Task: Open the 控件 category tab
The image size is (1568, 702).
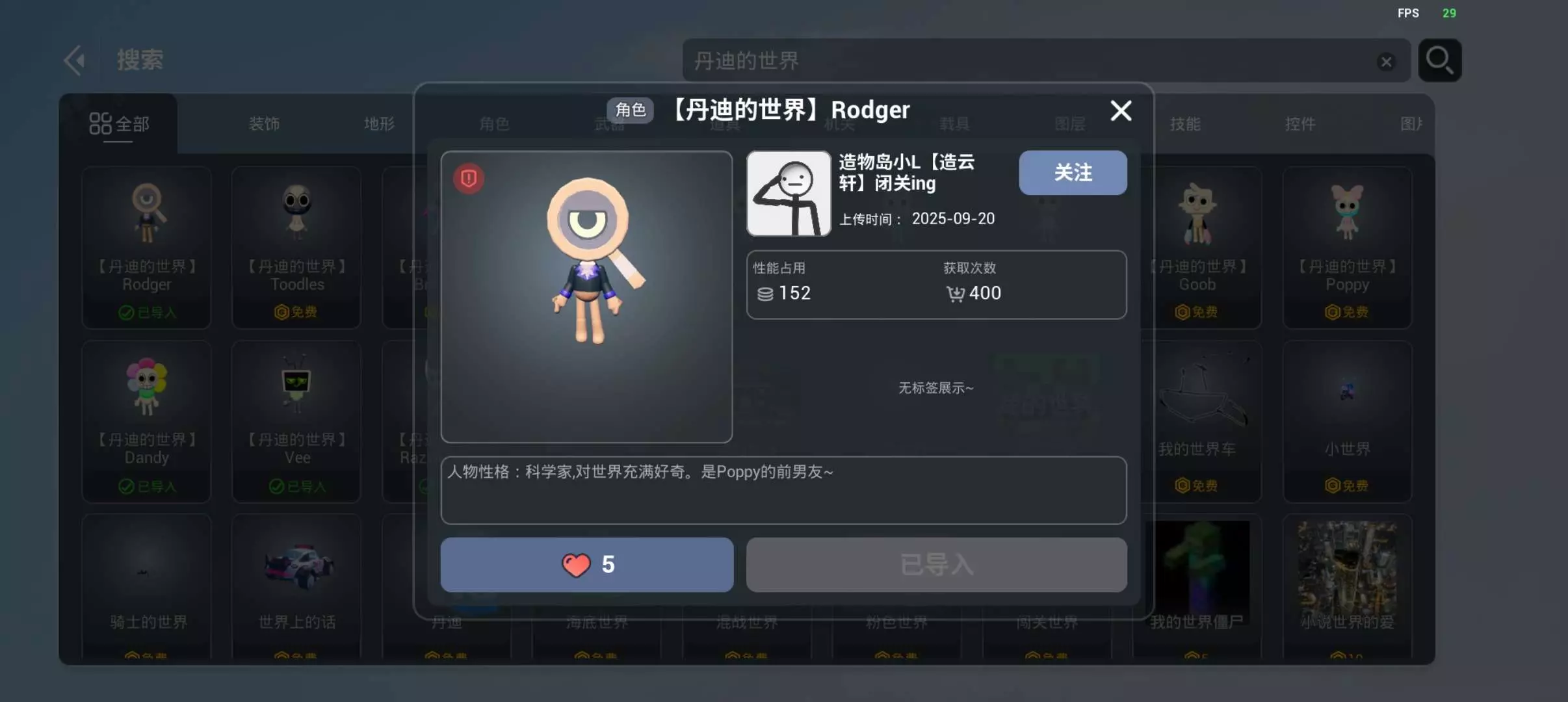Action: (x=1300, y=123)
